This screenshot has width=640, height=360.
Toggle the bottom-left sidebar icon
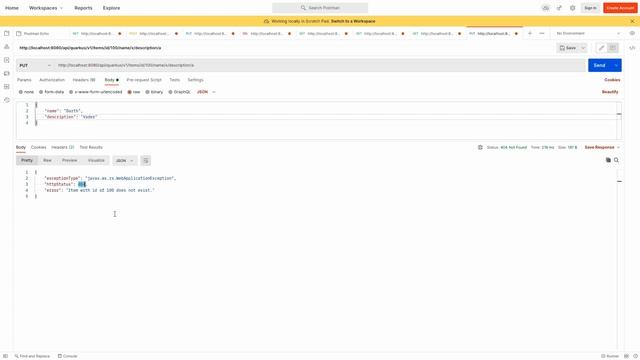point(5,356)
